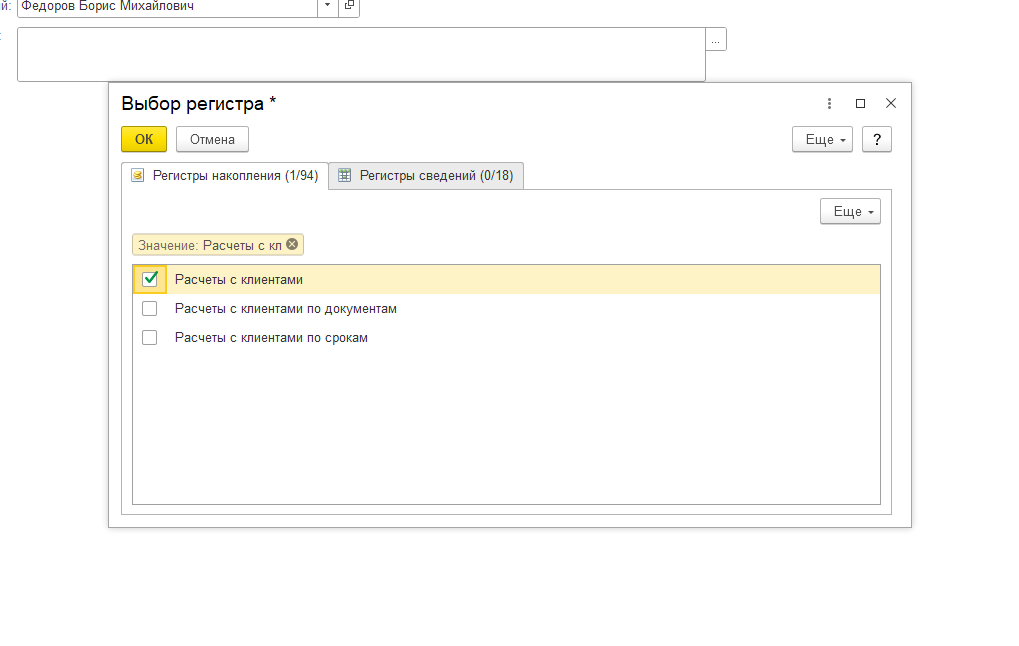The height and width of the screenshot is (646, 1019).
Task: Expand the Федоров Борис Михайлович dropdown arrow
Action: [x=328, y=6]
